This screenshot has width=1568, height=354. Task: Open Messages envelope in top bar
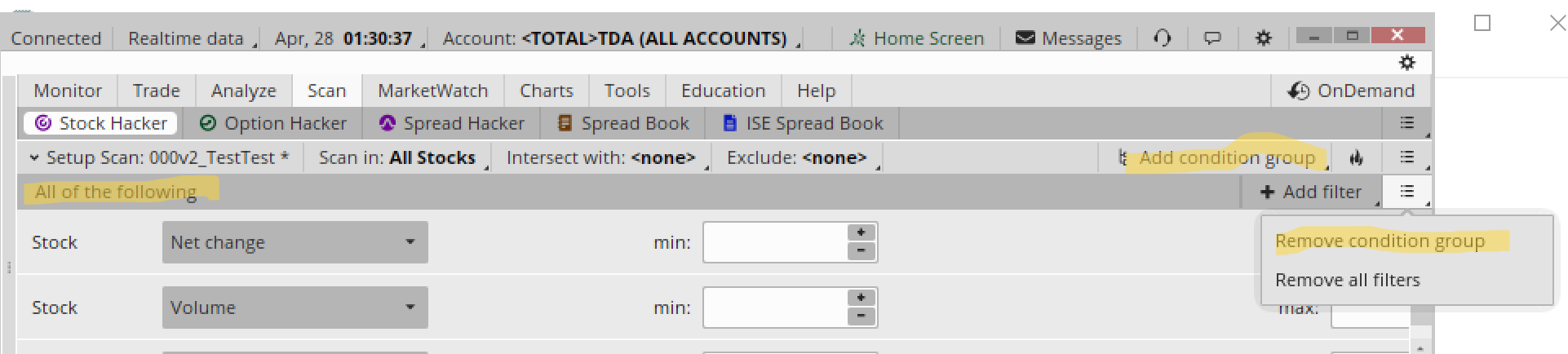(x=1068, y=38)
